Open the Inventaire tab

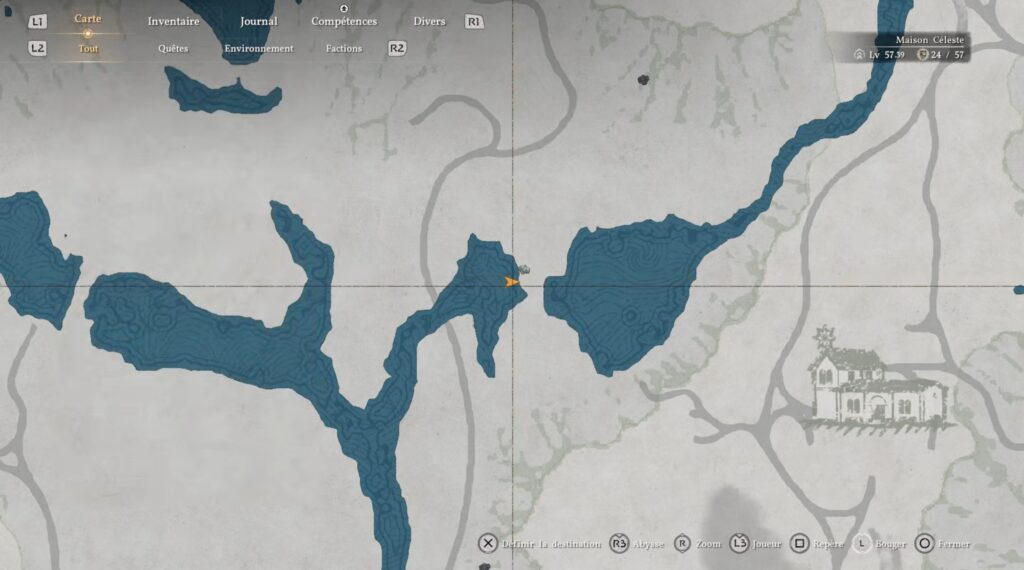[173, 21]
